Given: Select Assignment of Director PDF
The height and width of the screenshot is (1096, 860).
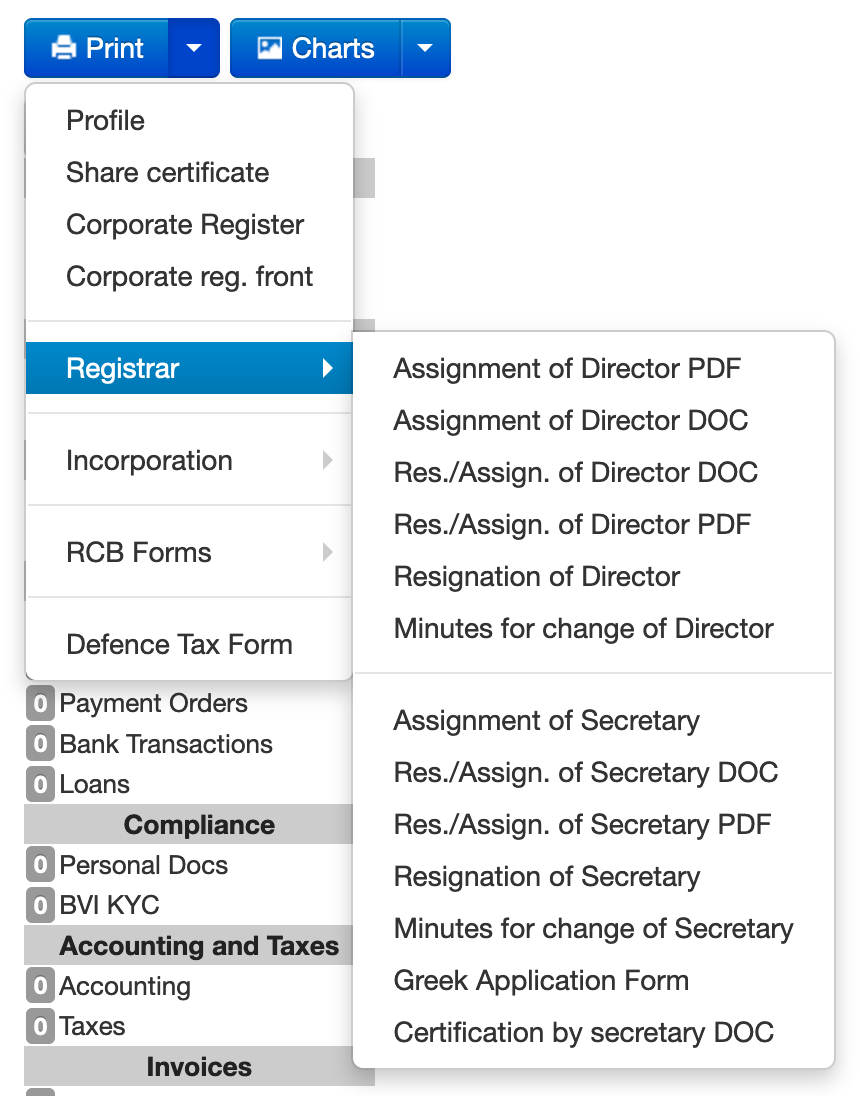Looking at the screenshot, I should (567, 369).
